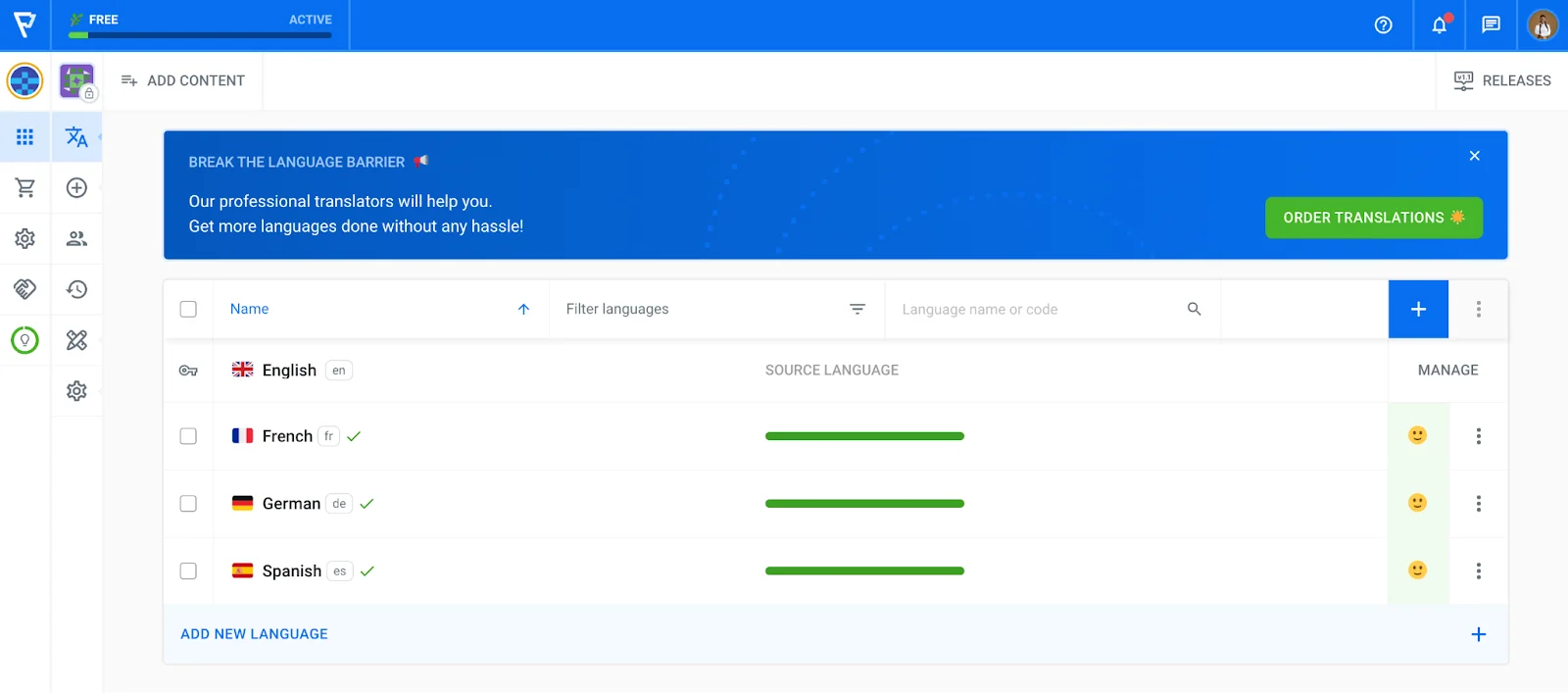Click the shopping cart sidebar icon

coord(24,188)
